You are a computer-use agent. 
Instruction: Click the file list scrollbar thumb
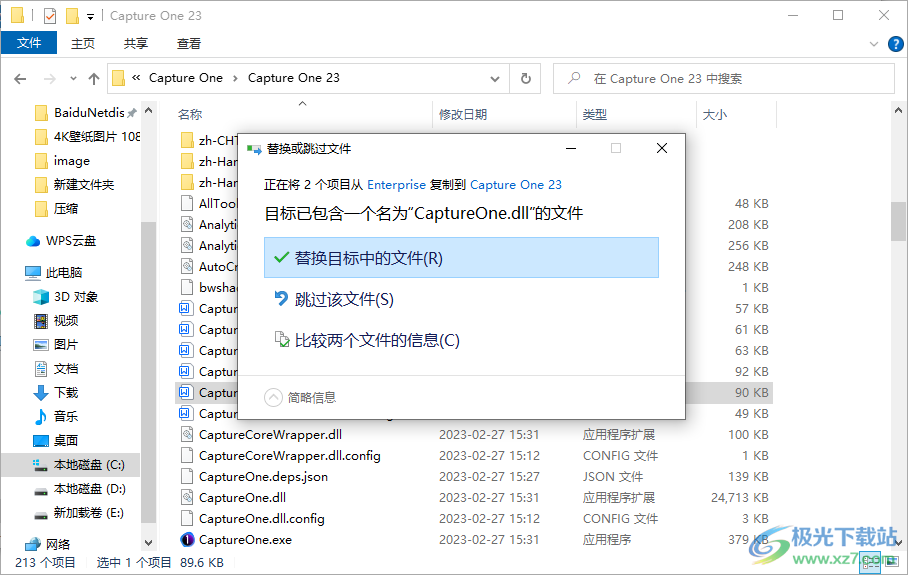click(898, 221)
